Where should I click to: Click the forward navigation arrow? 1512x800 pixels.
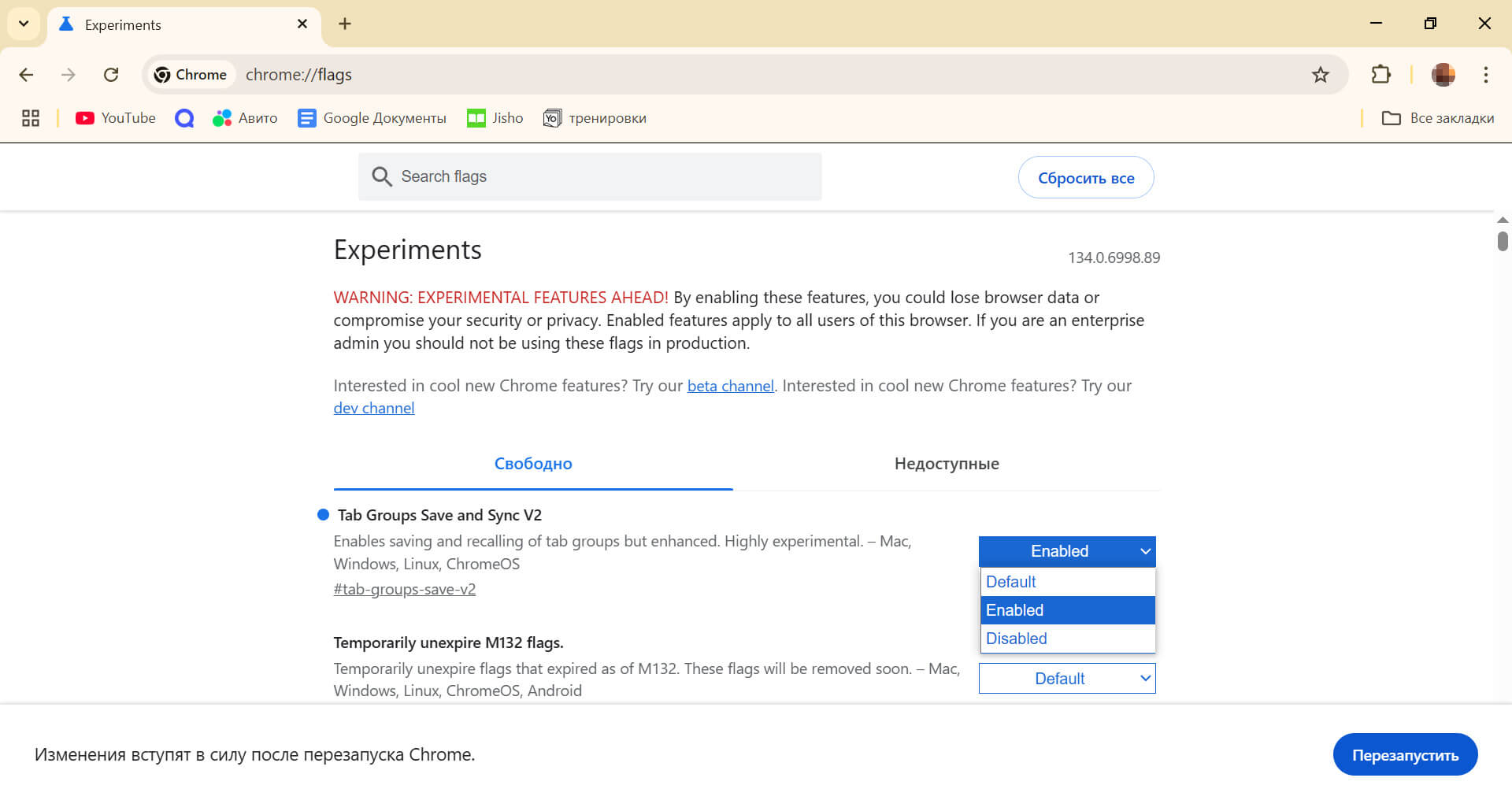[x=69, y=75]
